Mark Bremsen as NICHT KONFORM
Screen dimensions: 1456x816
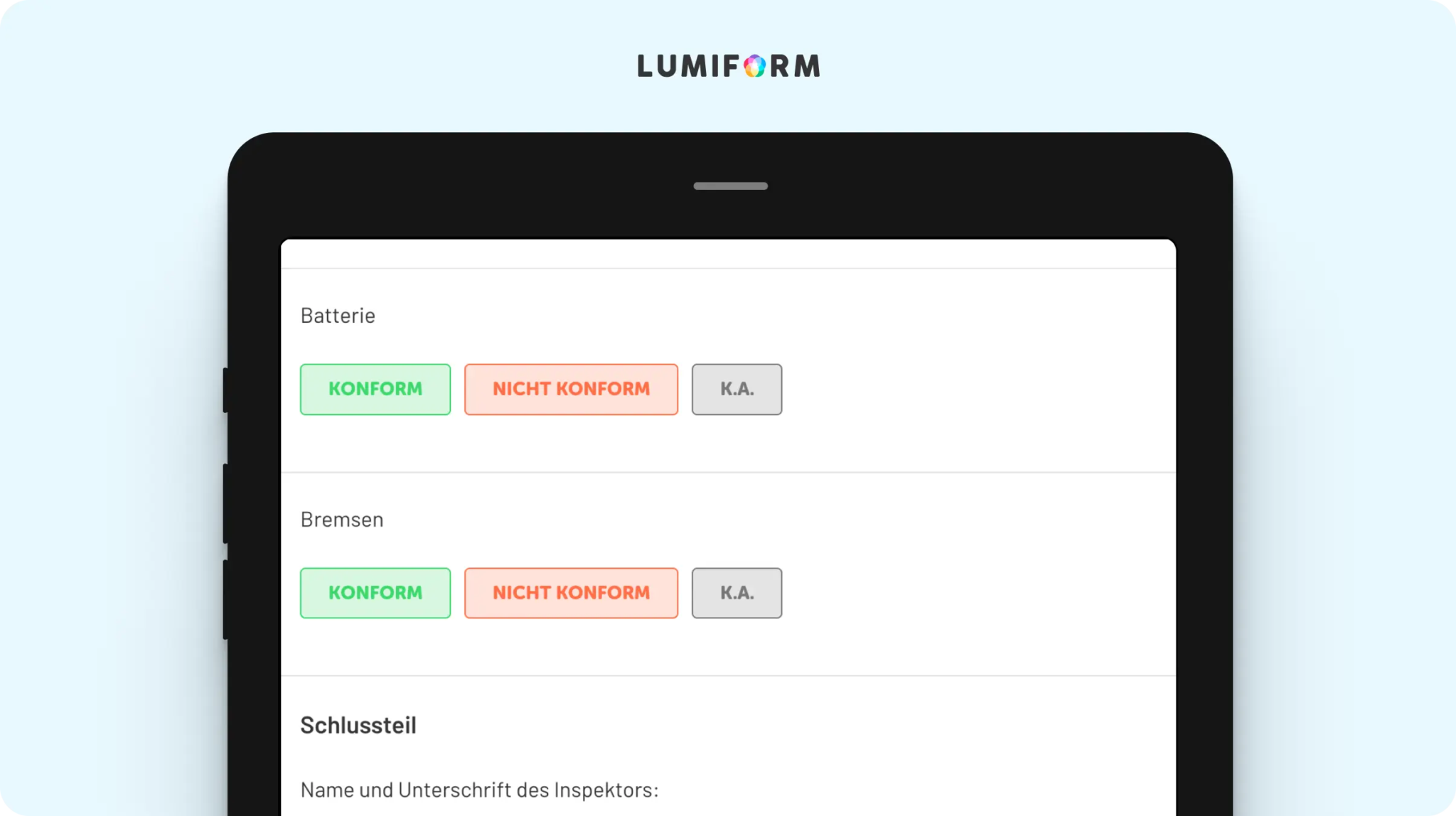click(571, 593)
